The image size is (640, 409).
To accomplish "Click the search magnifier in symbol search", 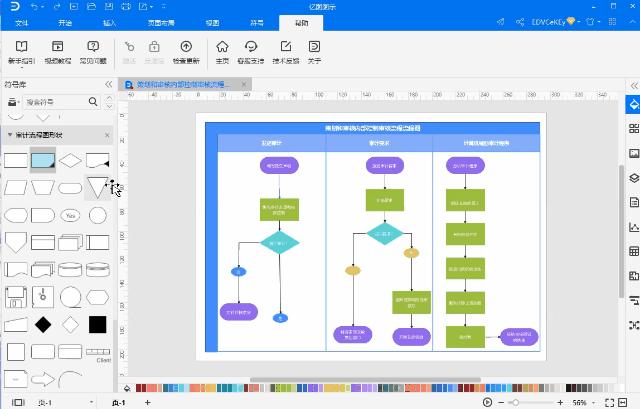I will point(93,101).
